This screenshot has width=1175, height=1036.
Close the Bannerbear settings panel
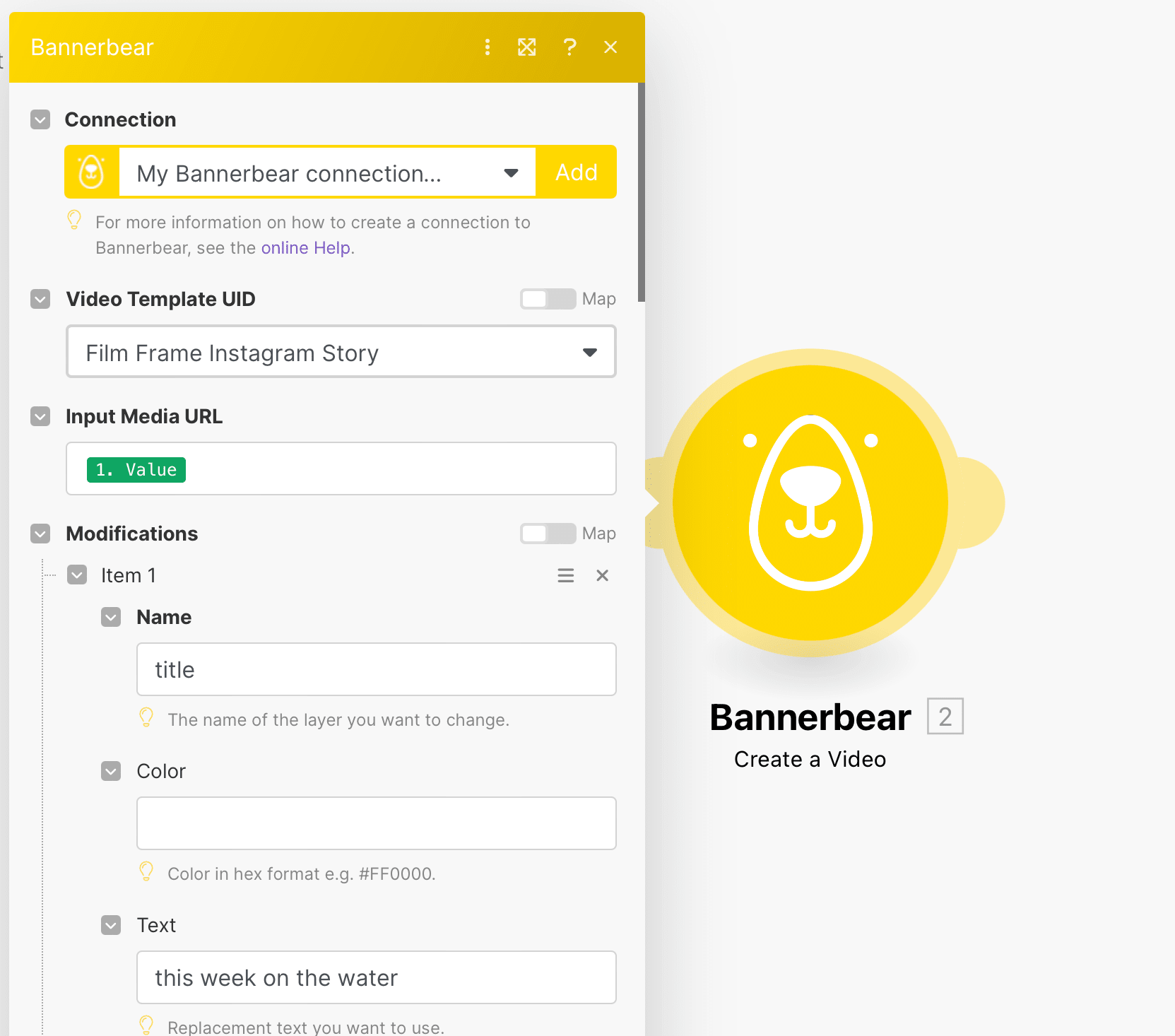pyautogui.click(x=610, y=47)
